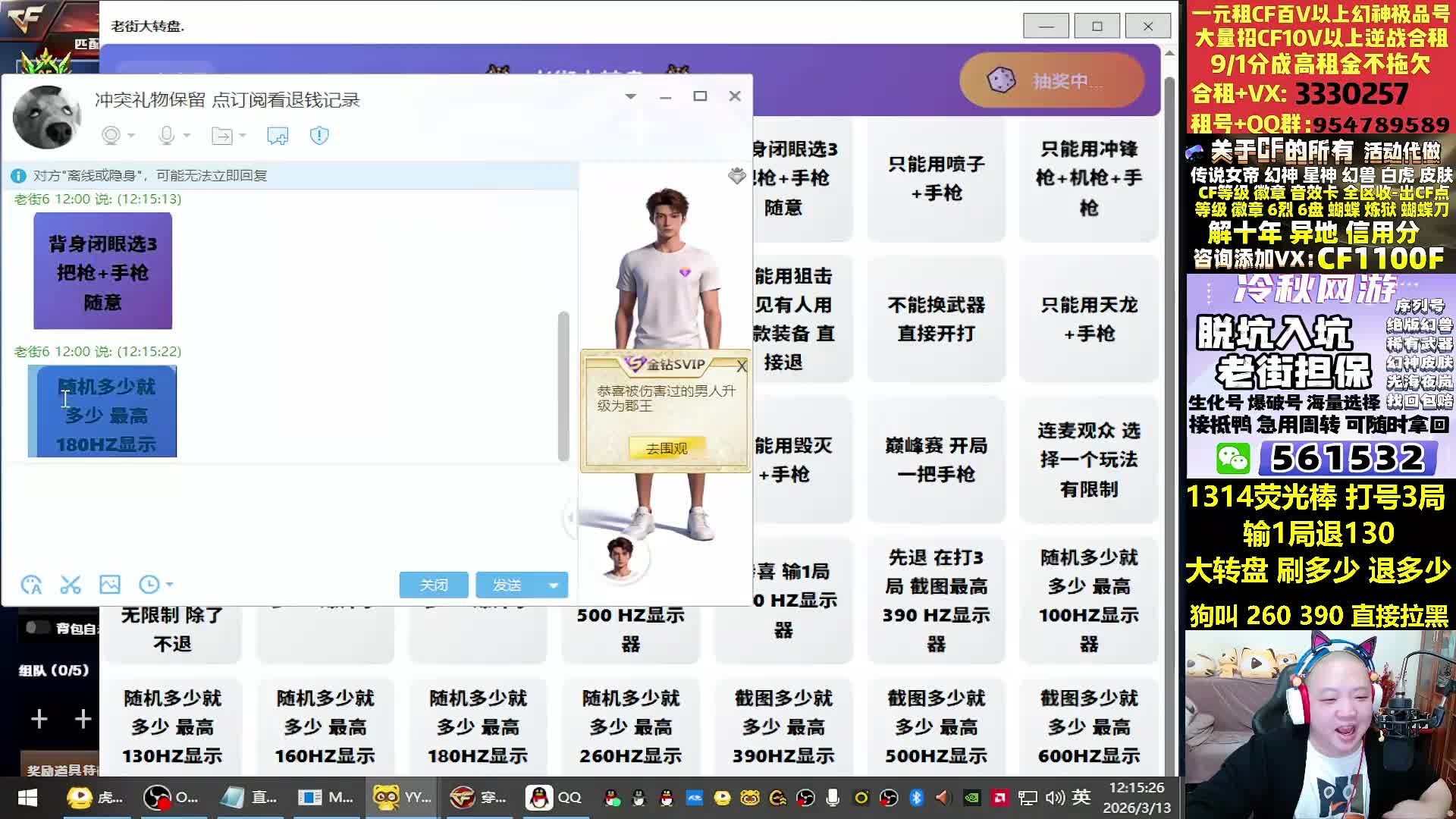Click the microphone voice call icon
The height and width of the screenshot is (819, 1456).
point(166,136)
